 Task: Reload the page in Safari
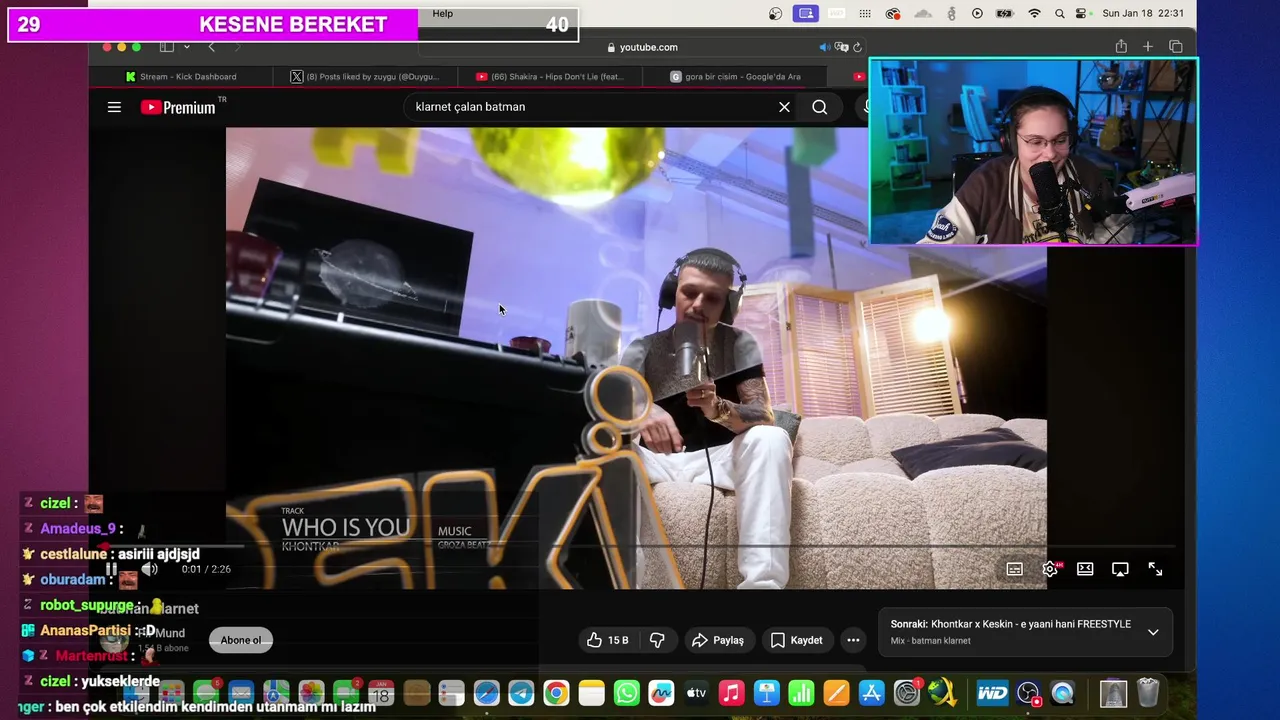(857, 47)
